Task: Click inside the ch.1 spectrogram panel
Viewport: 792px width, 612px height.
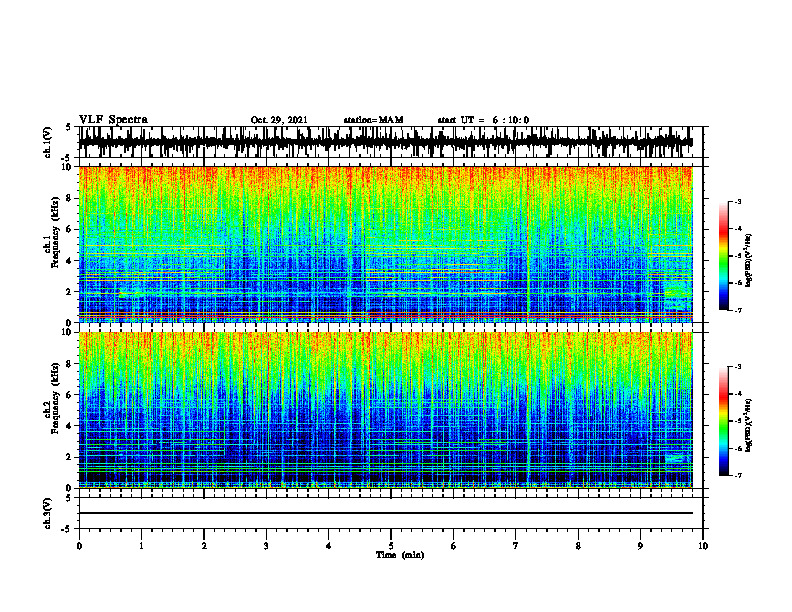Action: [385, 244]
